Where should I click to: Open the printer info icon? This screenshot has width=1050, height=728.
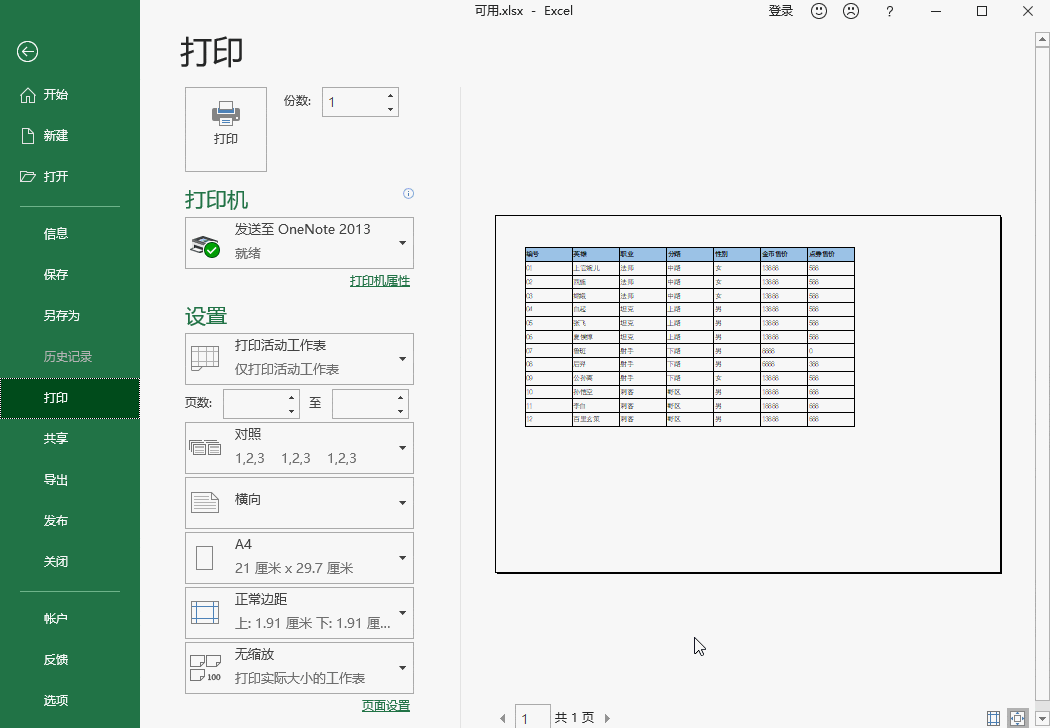[408, 194]
